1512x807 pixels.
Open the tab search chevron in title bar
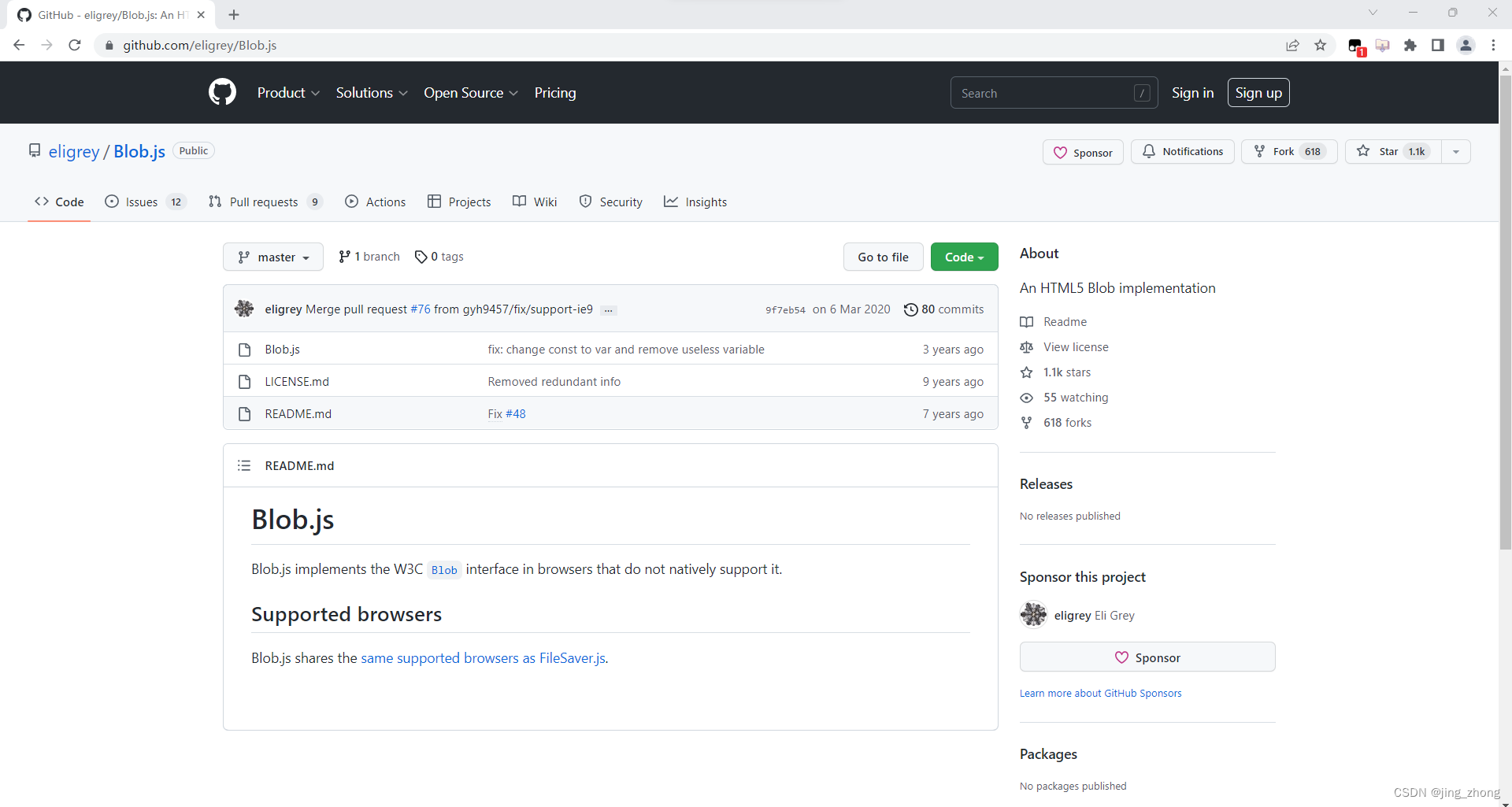(x=1373, y=13)
